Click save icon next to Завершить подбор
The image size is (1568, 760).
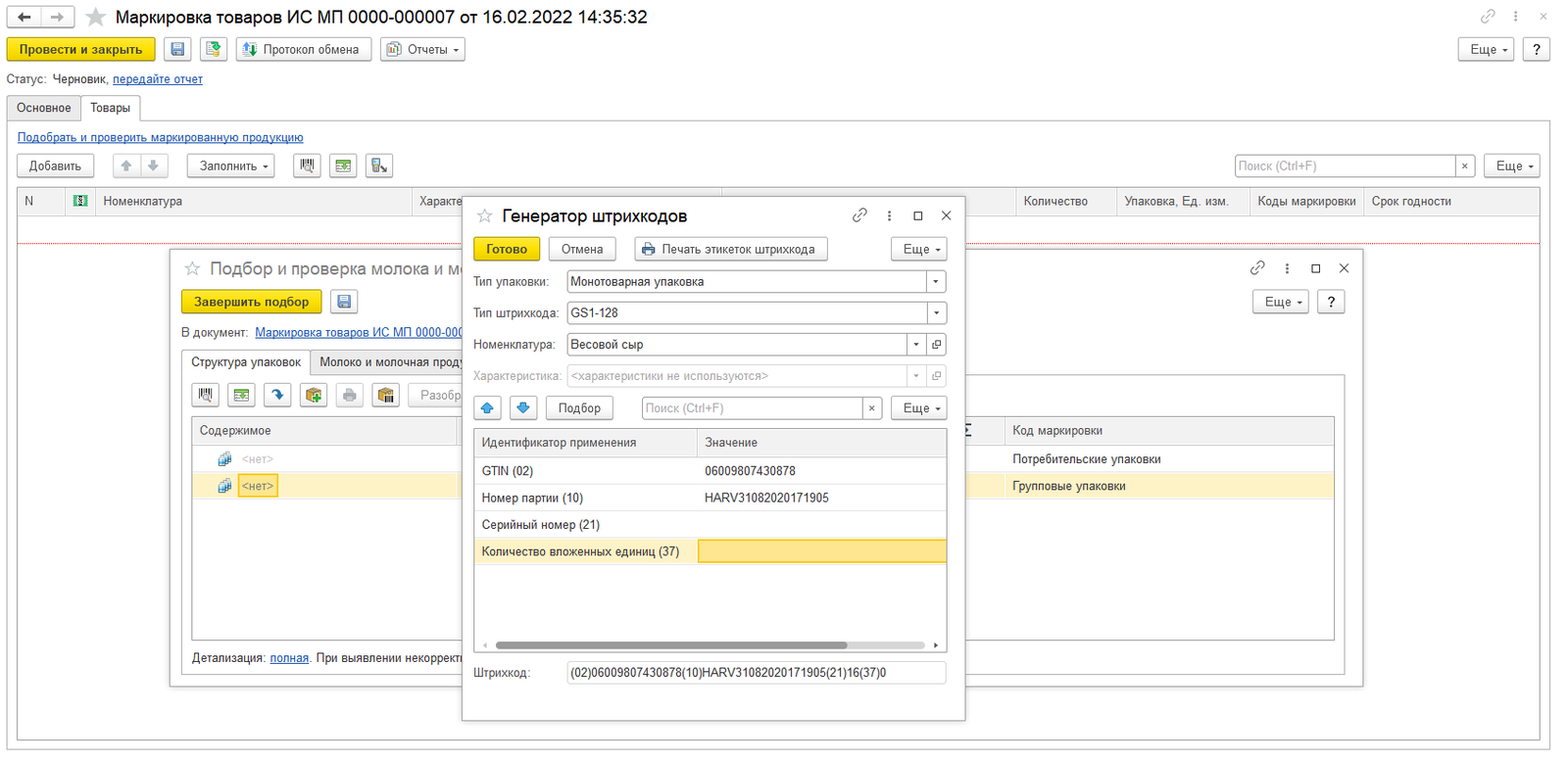[343, 302]
